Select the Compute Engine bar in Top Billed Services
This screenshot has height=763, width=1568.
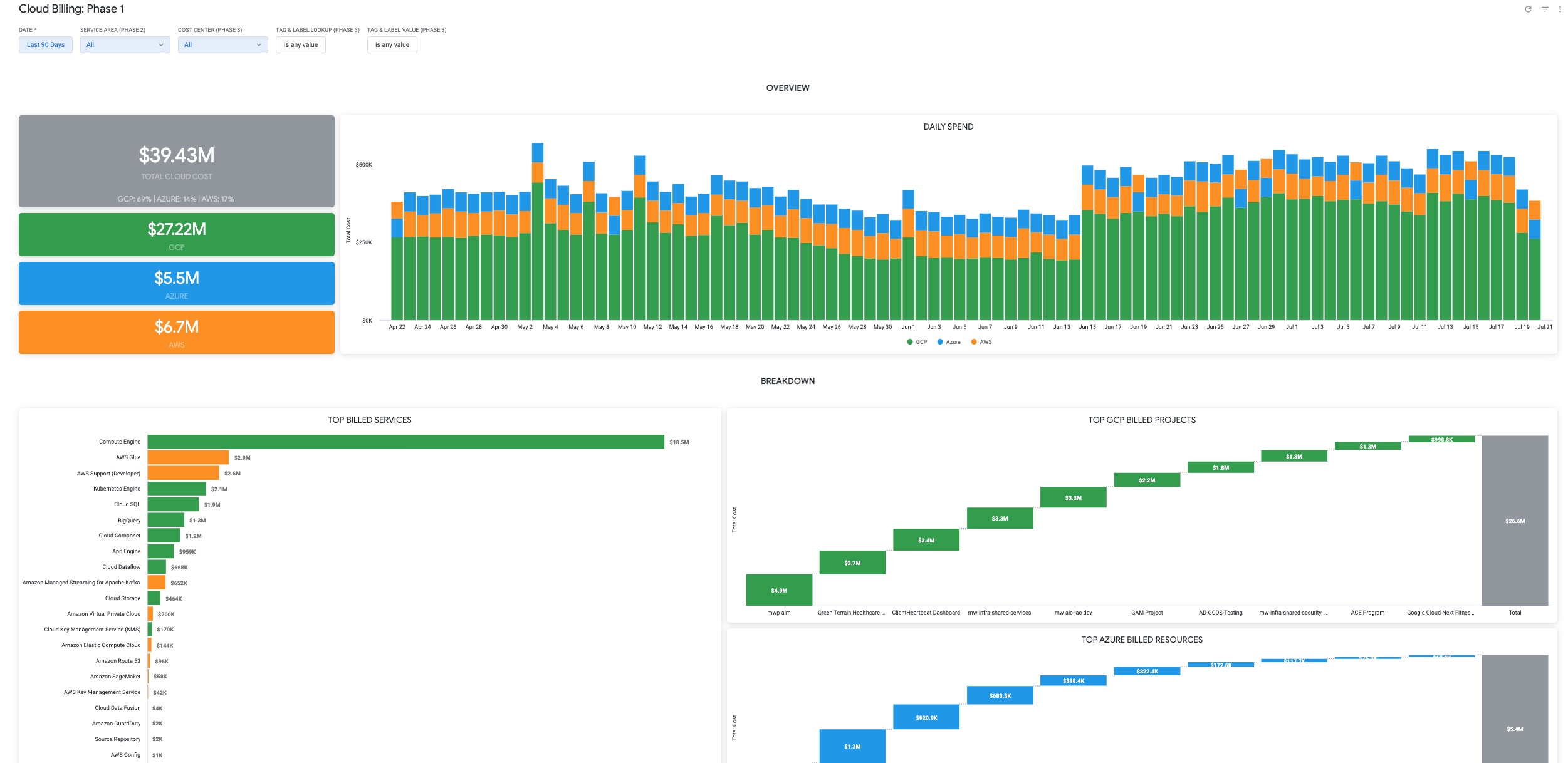405,442
